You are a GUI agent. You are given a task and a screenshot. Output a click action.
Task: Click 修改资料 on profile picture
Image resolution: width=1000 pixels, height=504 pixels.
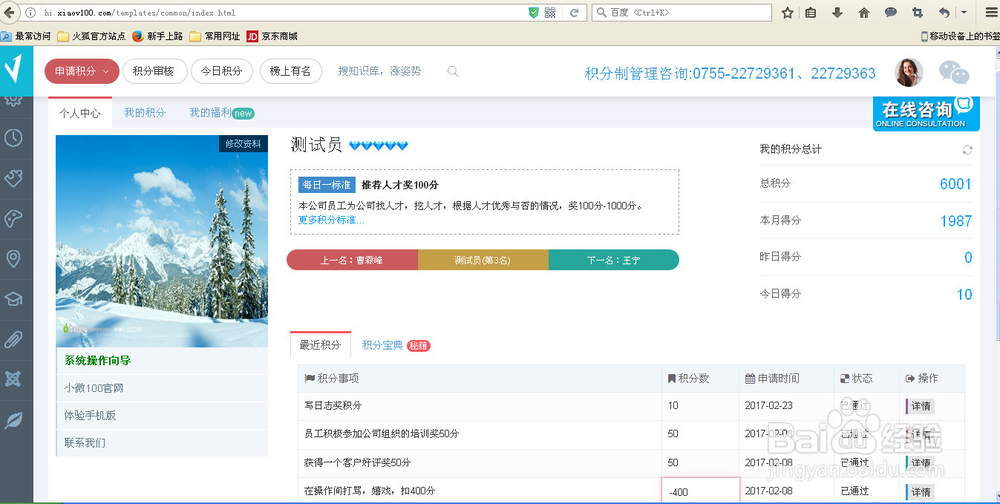click(243, 144)
